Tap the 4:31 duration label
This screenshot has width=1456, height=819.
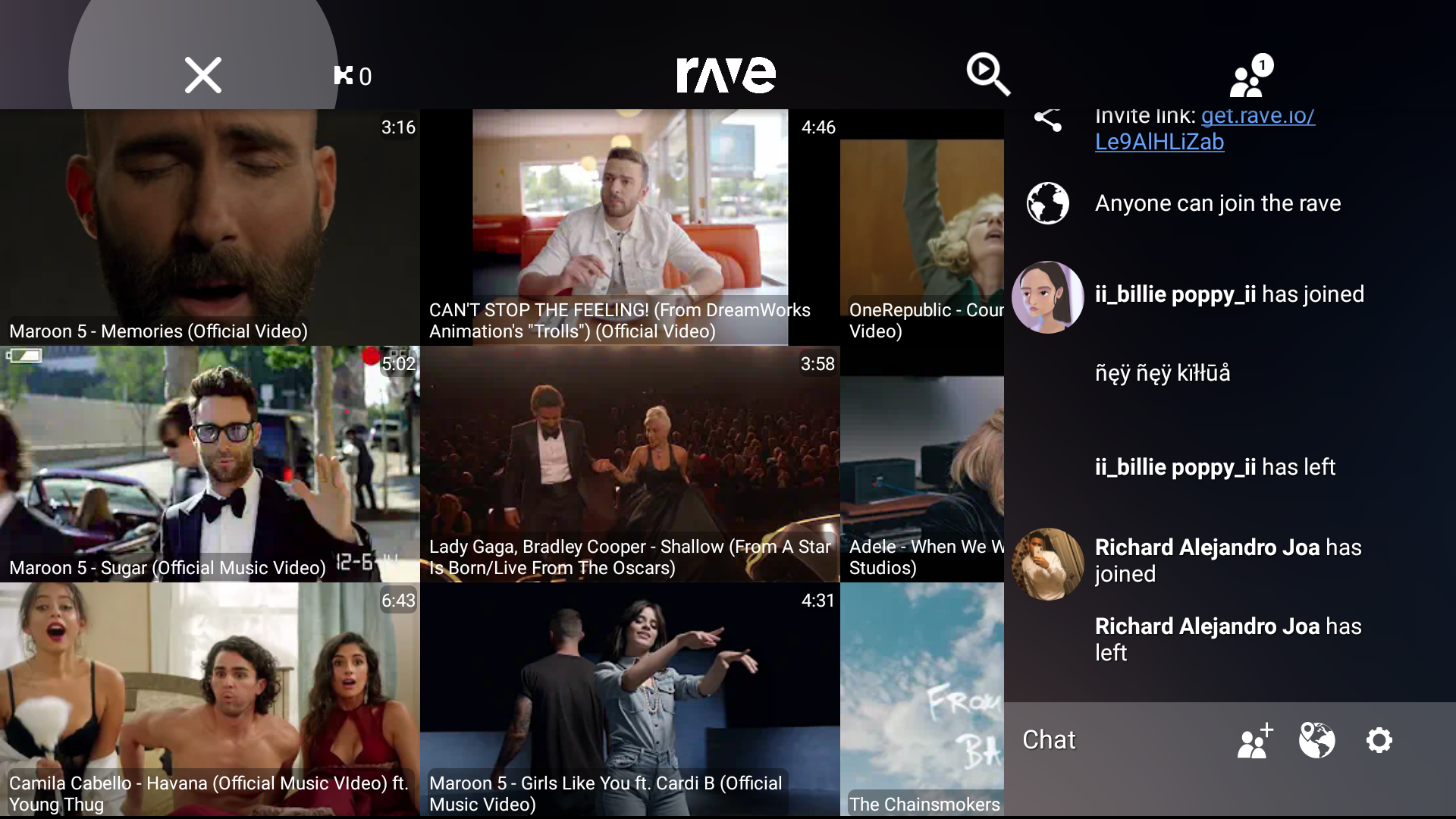(818, 601)
